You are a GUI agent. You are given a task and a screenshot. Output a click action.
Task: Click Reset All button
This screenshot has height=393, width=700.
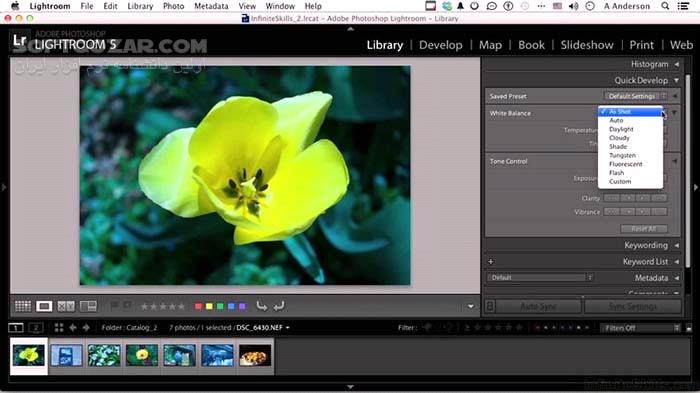pos(644,229)
